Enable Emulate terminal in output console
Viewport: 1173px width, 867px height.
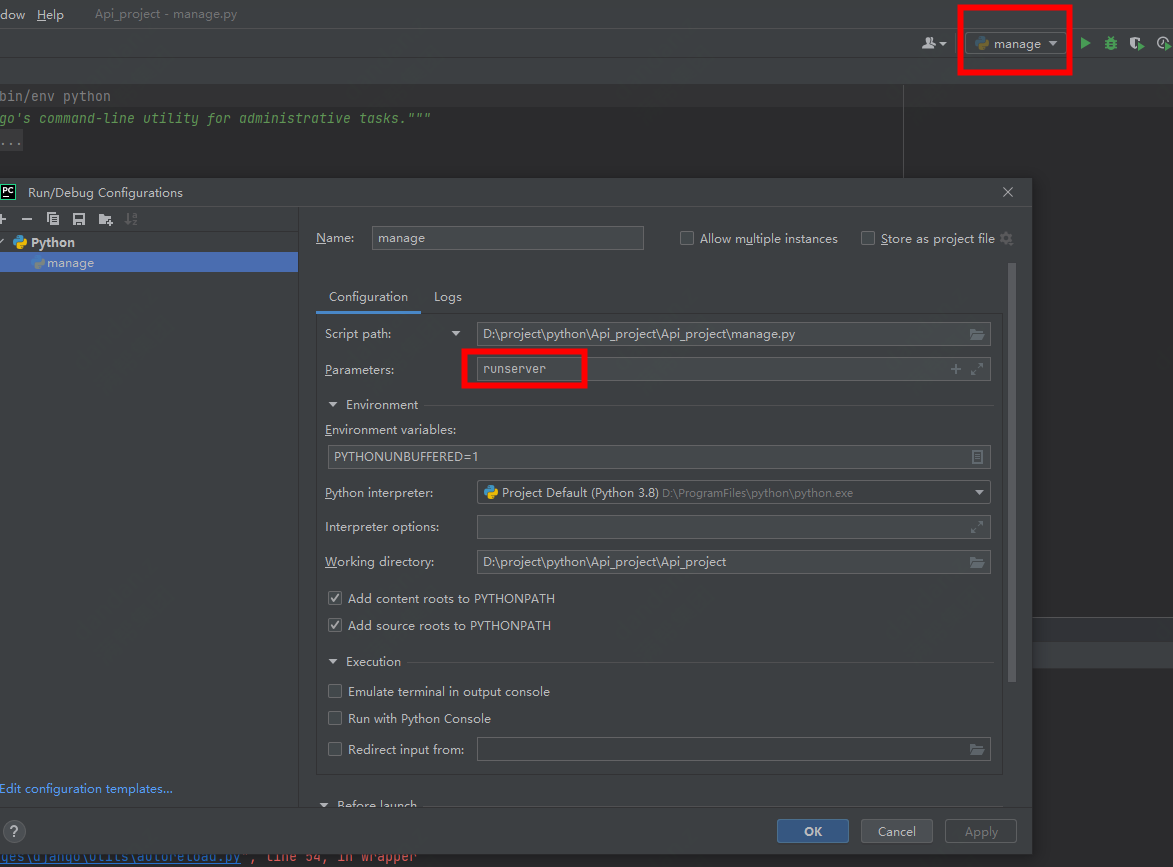coord(335,691)
